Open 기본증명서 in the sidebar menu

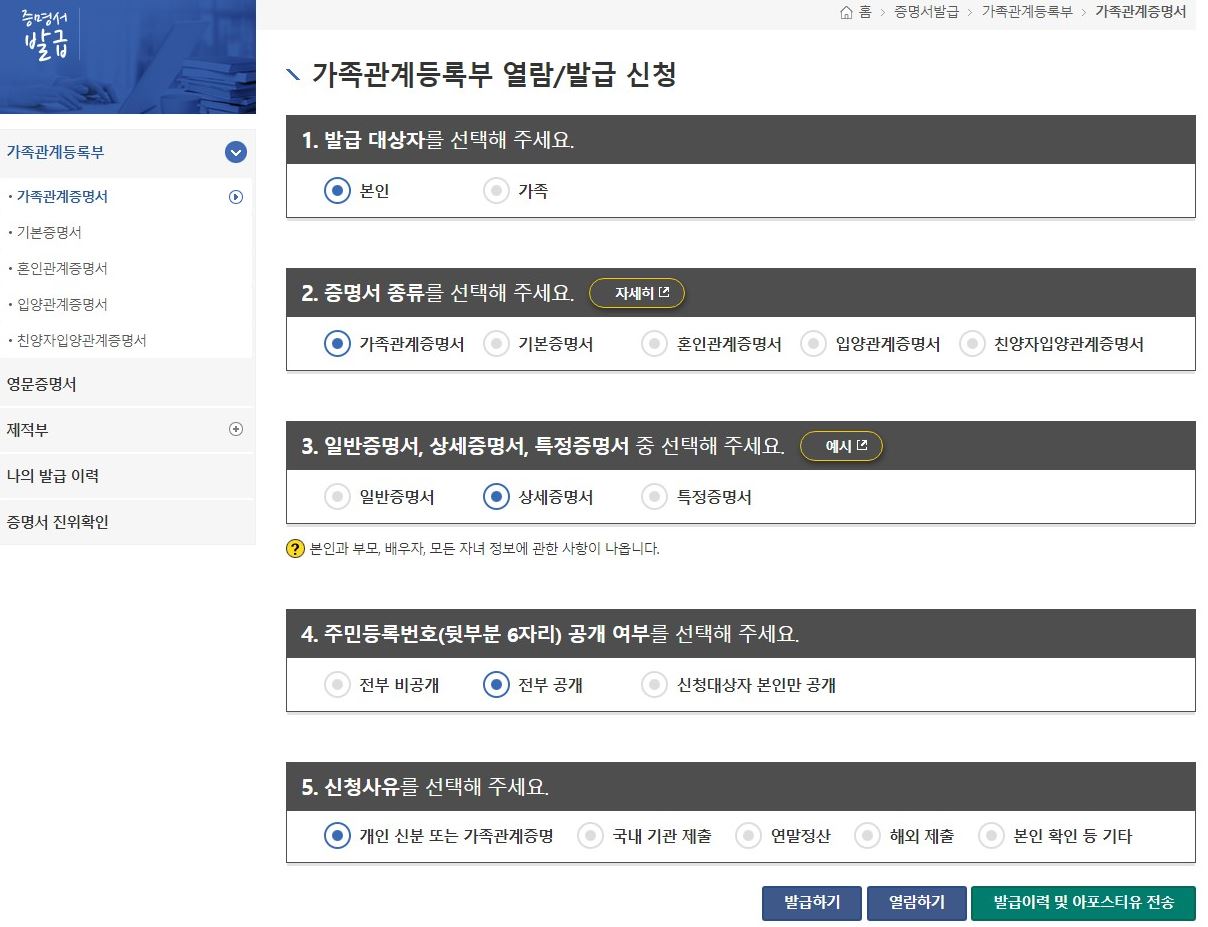tap(49, 233)
